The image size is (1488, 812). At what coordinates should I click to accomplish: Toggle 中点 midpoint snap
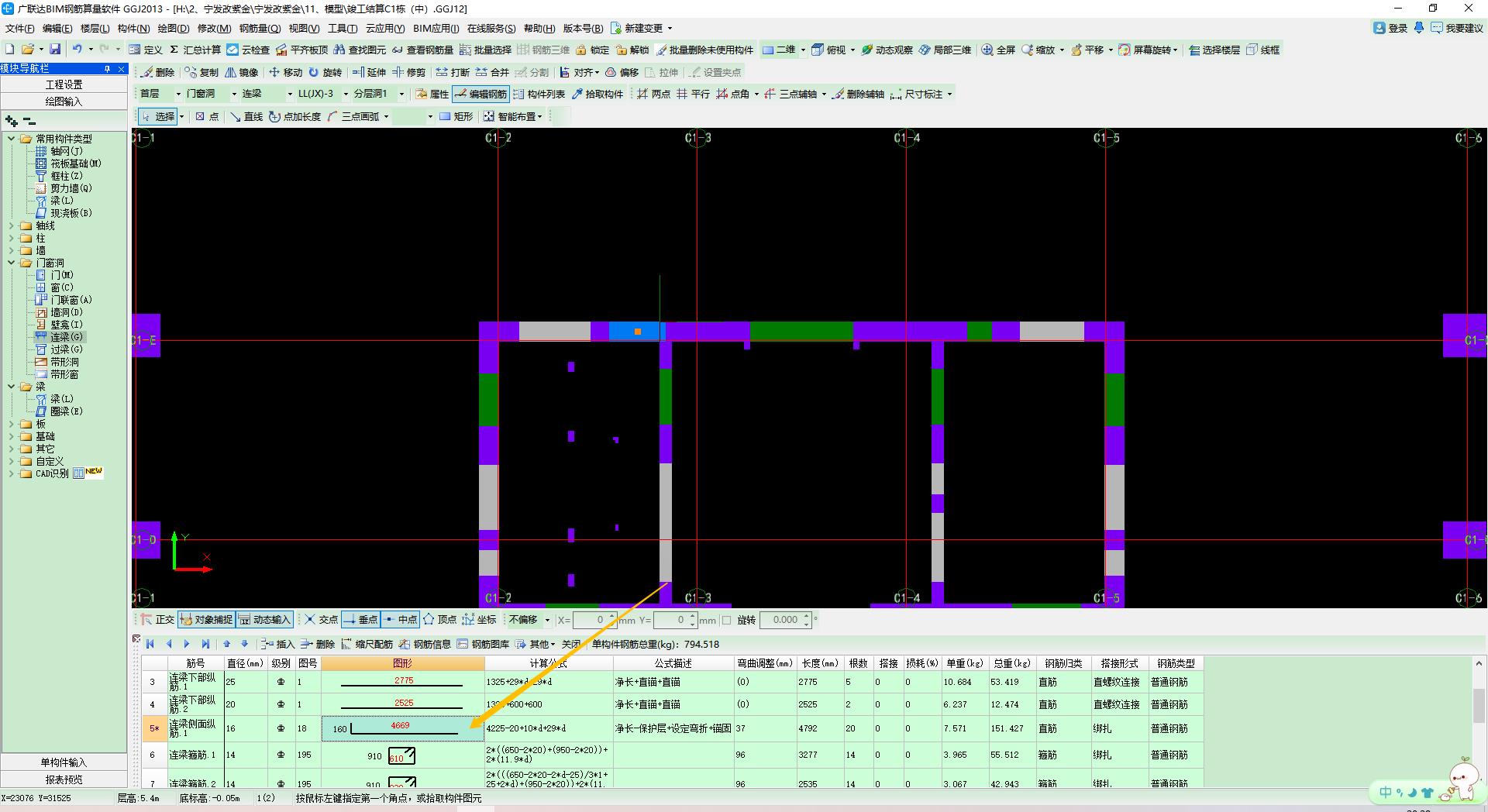click(x=401, y=619)
